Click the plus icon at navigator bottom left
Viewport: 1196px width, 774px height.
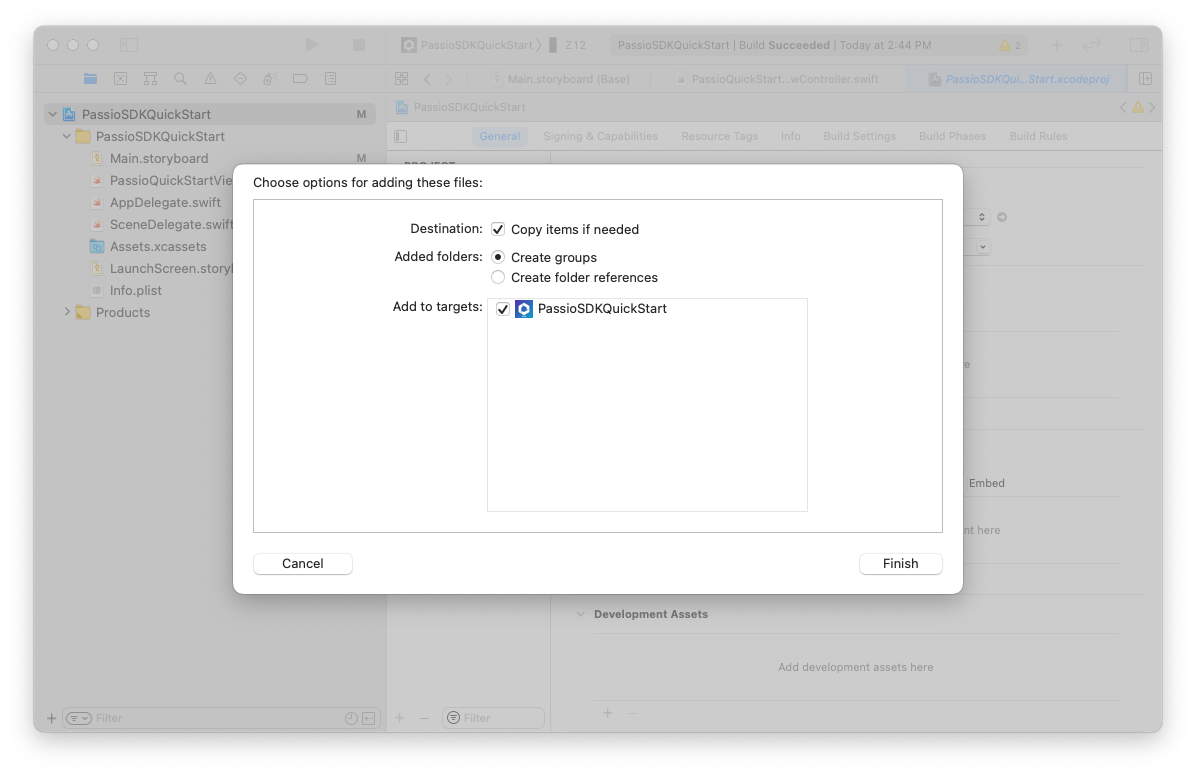click(x=51, y=718)
